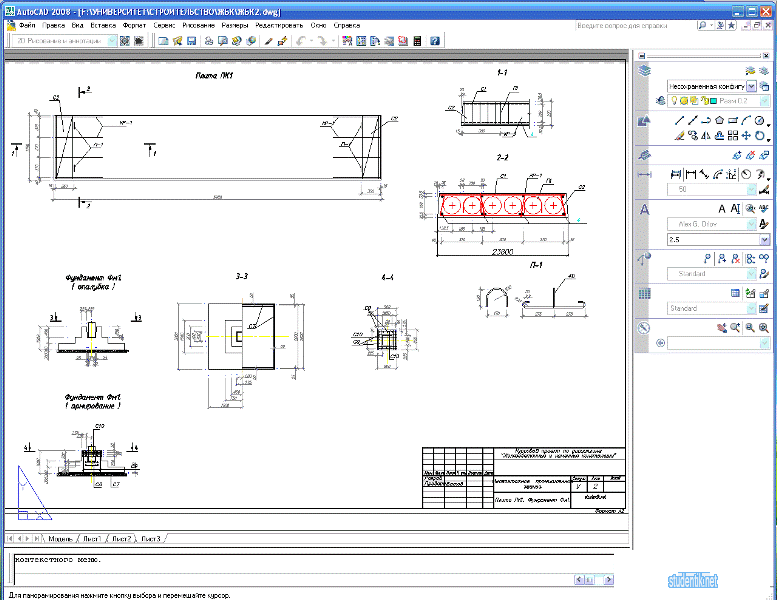Select the Polyline tool in dashboard
The height and width of the screenshot is (600, 777).
tap(706, 120)
